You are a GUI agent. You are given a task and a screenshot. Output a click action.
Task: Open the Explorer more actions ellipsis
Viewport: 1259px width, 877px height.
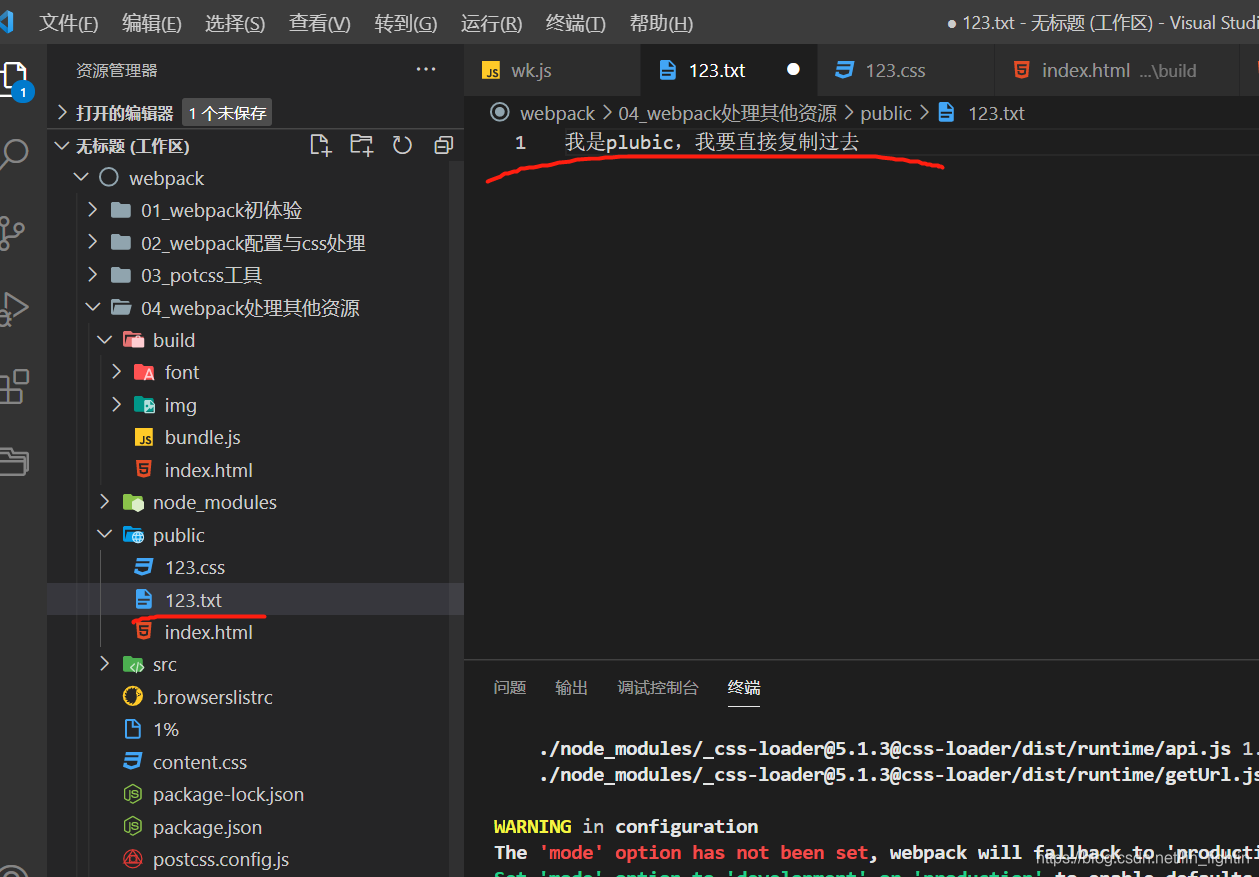coord(426,70)
